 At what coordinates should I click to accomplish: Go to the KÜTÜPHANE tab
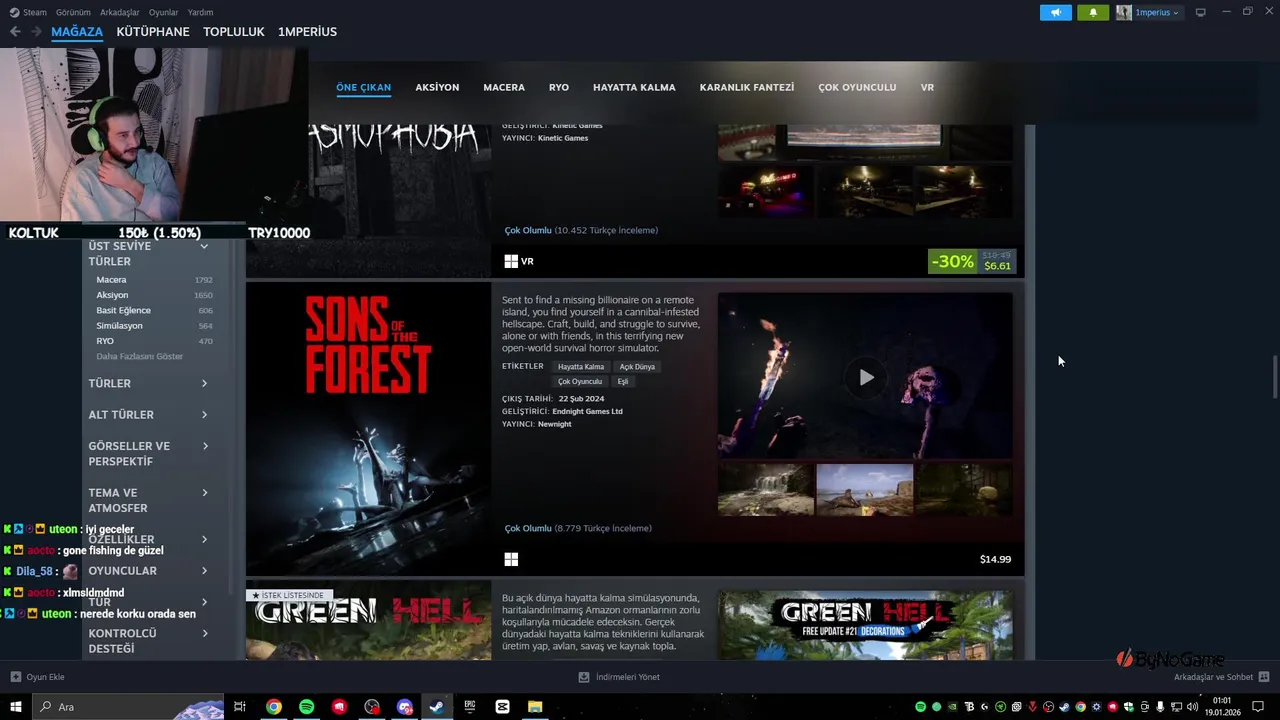point(153,32)
